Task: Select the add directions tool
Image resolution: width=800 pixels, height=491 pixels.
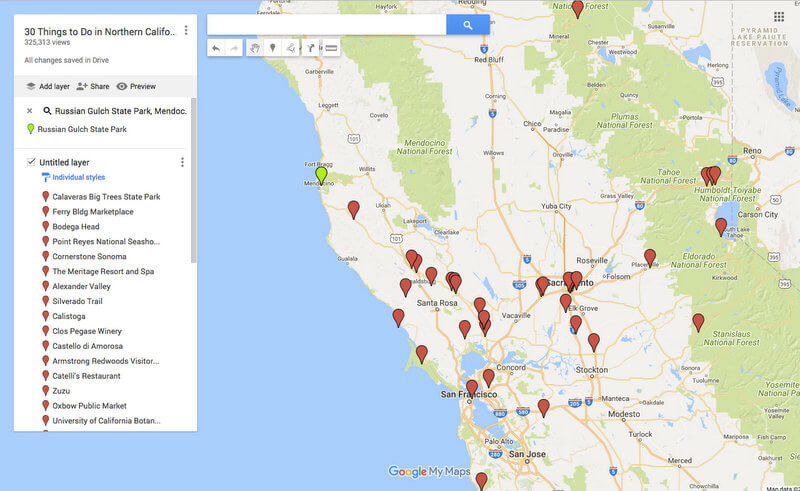Action: pyautogui.click(x=310, y=48)
